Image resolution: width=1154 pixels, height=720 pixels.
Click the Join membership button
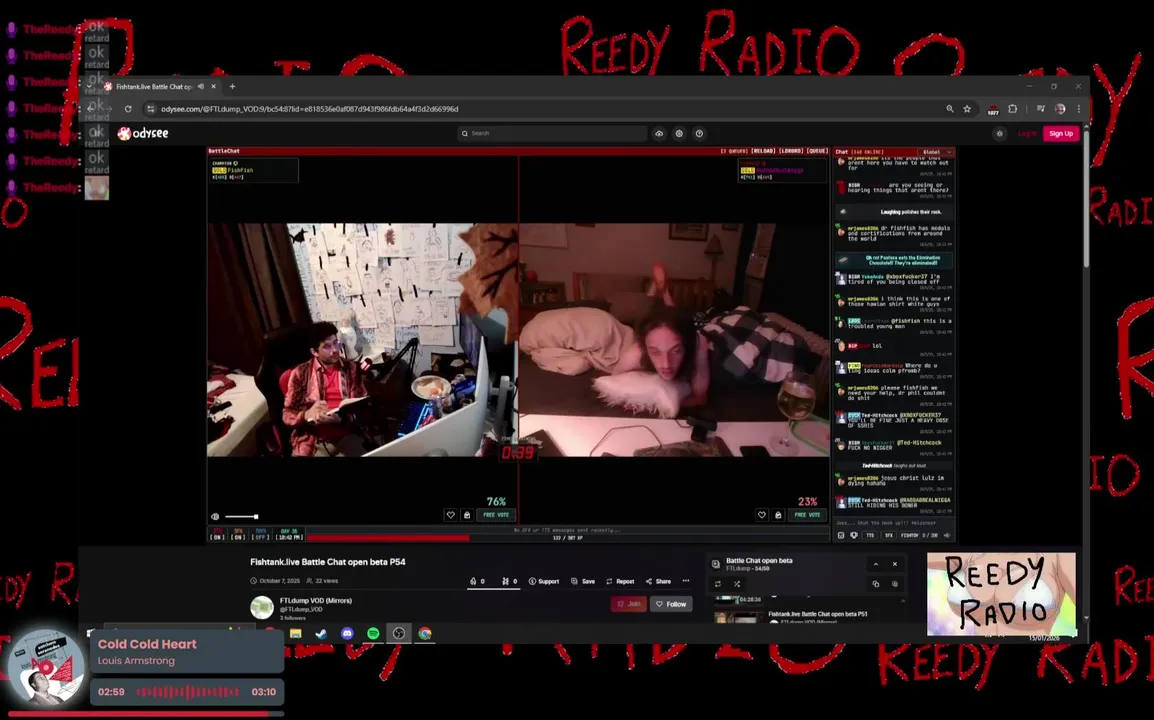(x=629, y=604)
